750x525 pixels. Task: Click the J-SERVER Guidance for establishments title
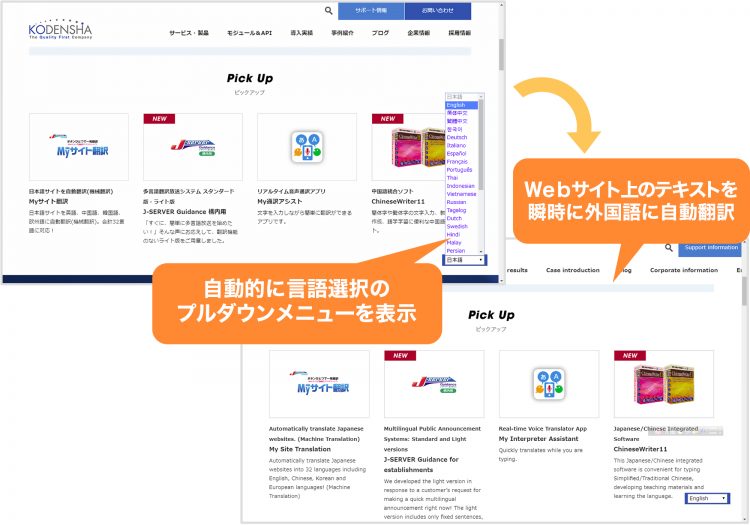coord(421,465)
